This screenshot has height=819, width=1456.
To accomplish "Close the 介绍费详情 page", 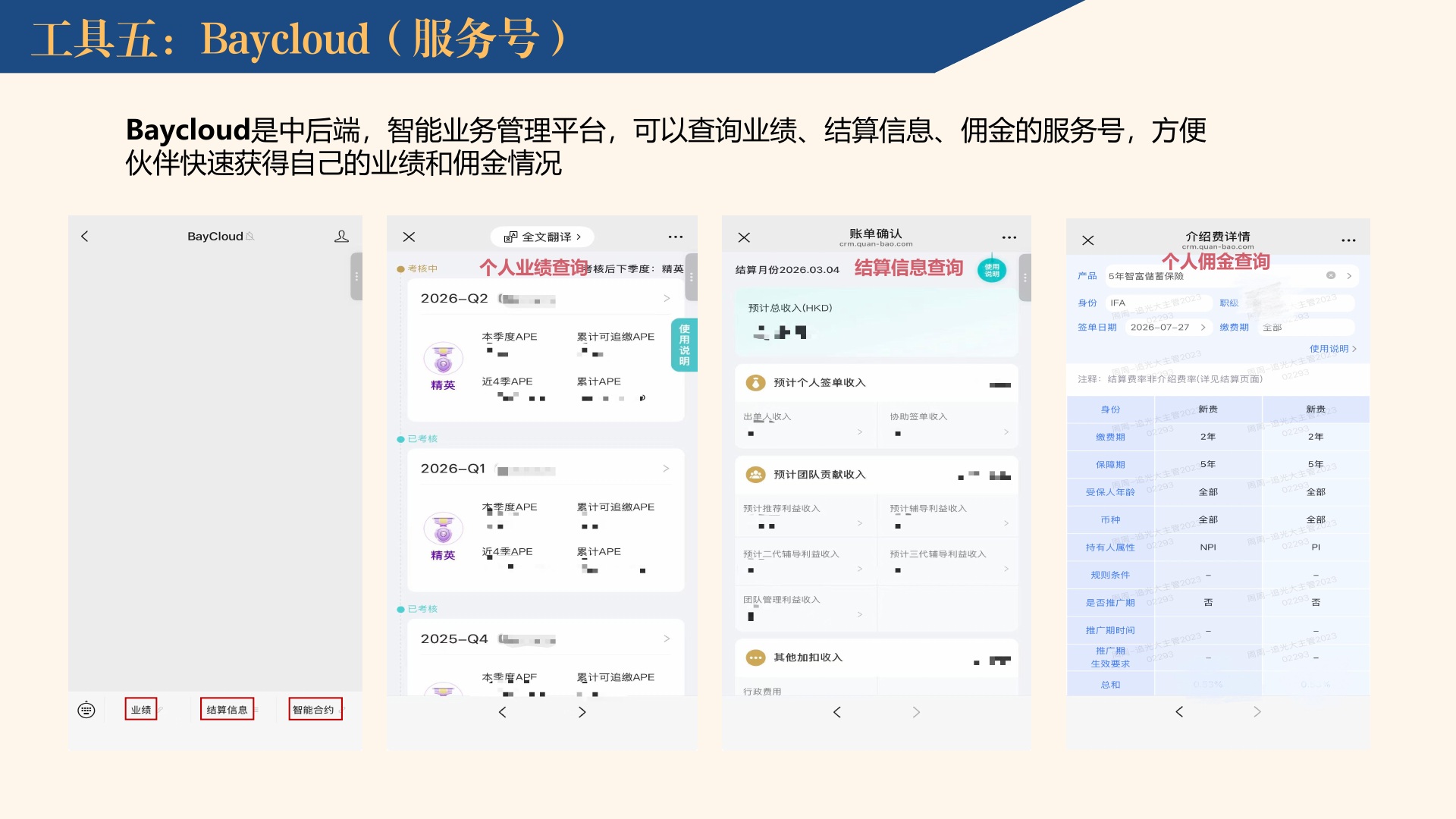I will [x=1088, y=240].
